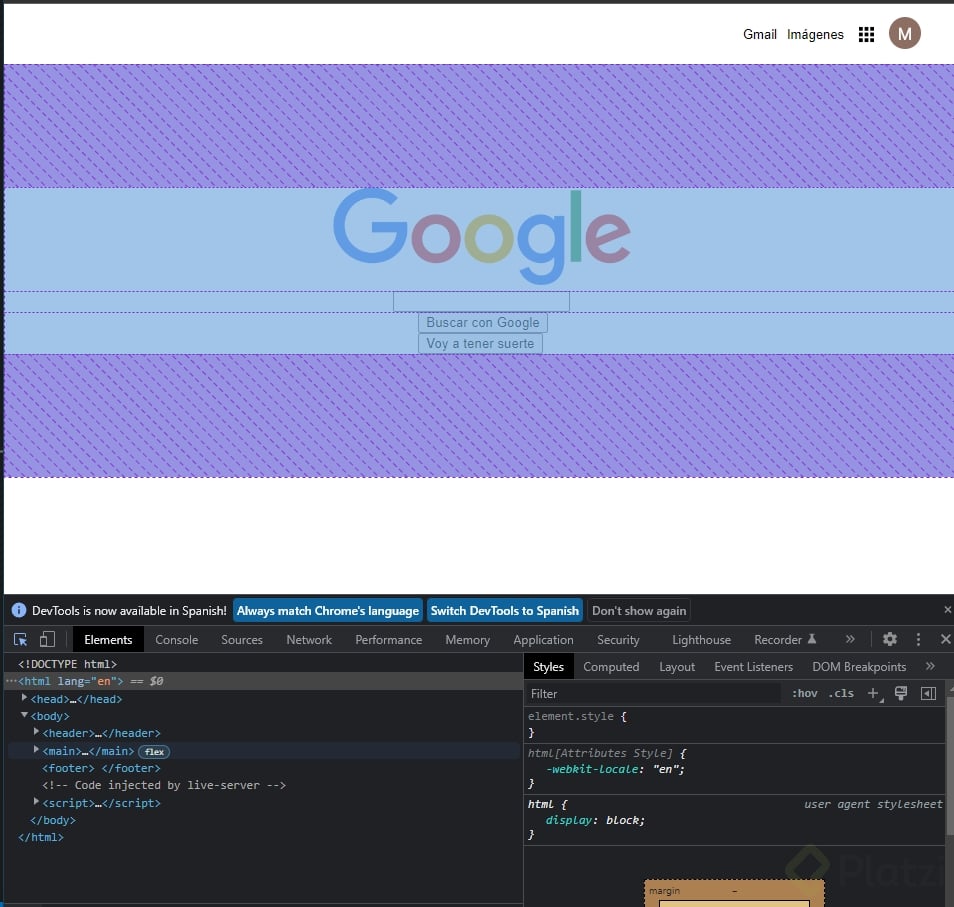Toggle the computed styles sidebar icon
Screen dimensions: 954x907
(x=928, y=693)
